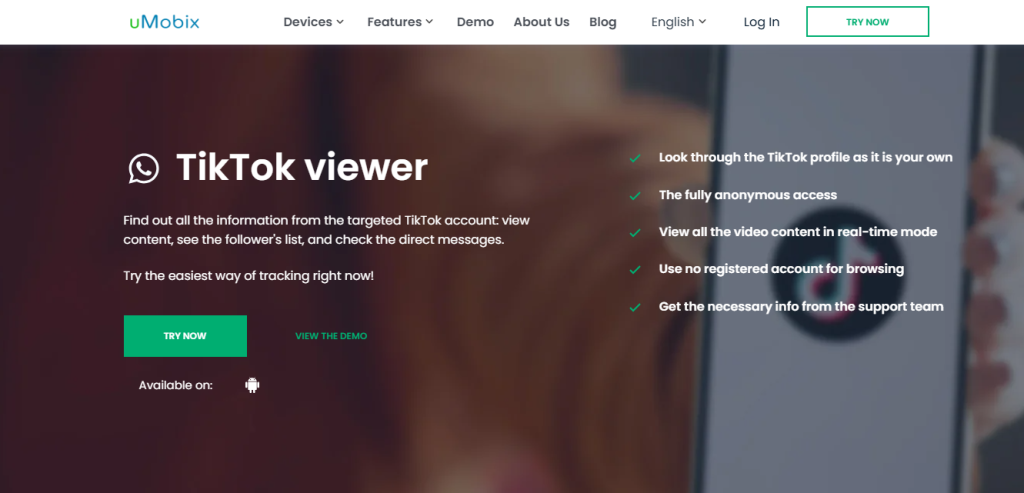This screenshot has height=493, width=1024.
Task: Open the About Us page
Action: tap(541, 22)
